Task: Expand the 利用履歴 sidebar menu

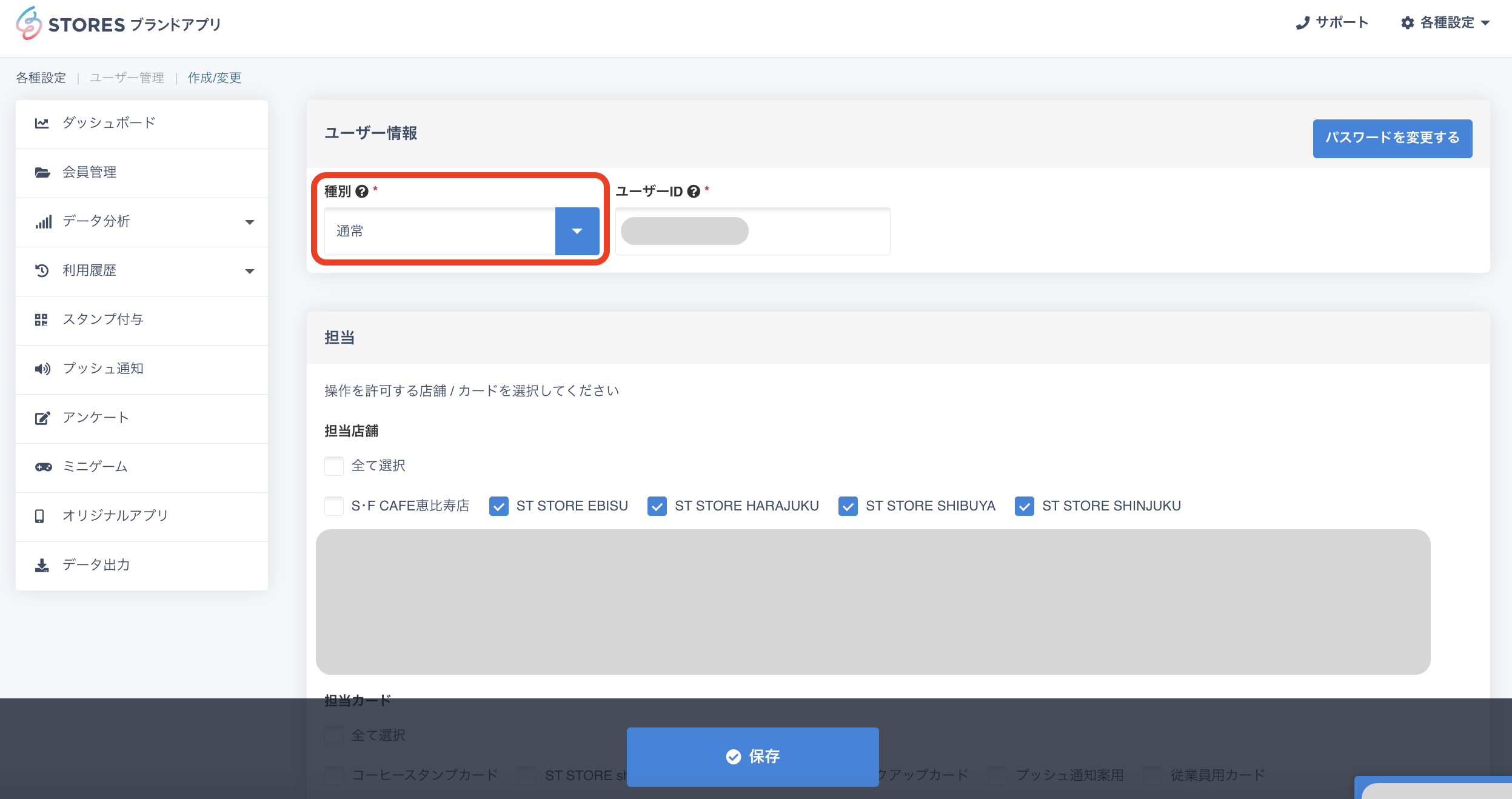Action: [x=249, y=271]
